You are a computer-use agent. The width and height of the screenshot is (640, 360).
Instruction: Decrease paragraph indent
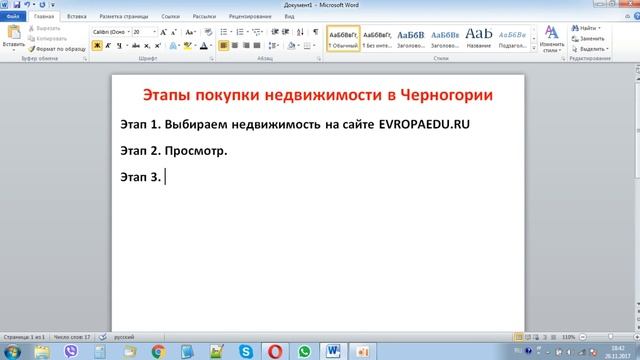tap(275, 32)
